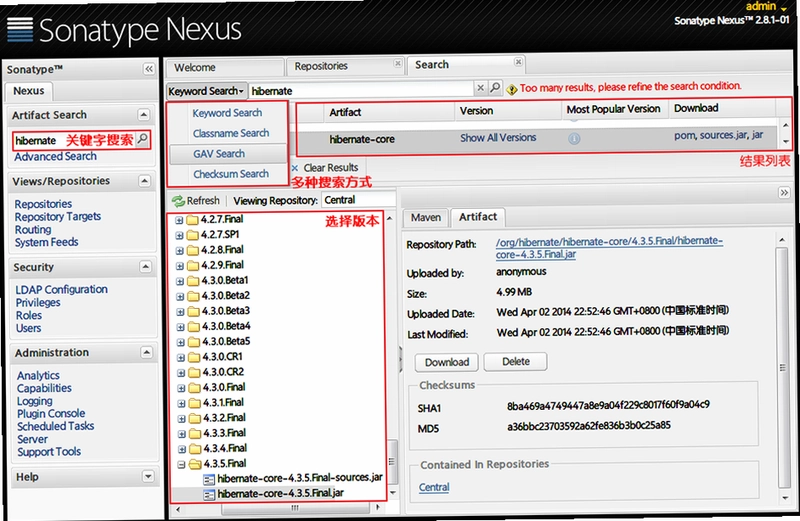This screenshot has height=521, width=800.
Task: Choose Checksum Search menu option
Action: pos(231,174)
